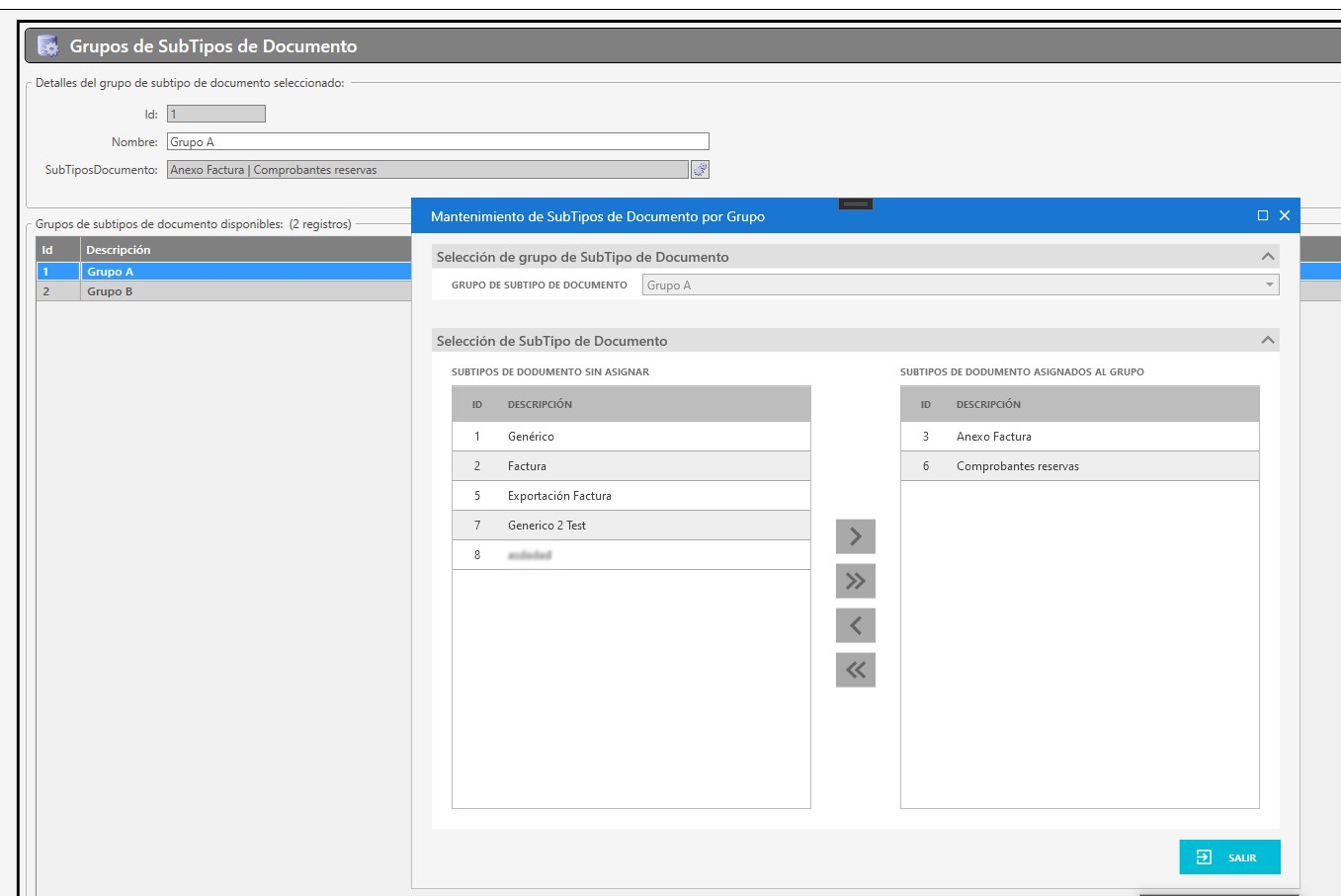Close the Mantenimiento de SubTipos dialog
This screenshot has width=1341, height=896.
pyautogui.click(x=1285, y=215)
